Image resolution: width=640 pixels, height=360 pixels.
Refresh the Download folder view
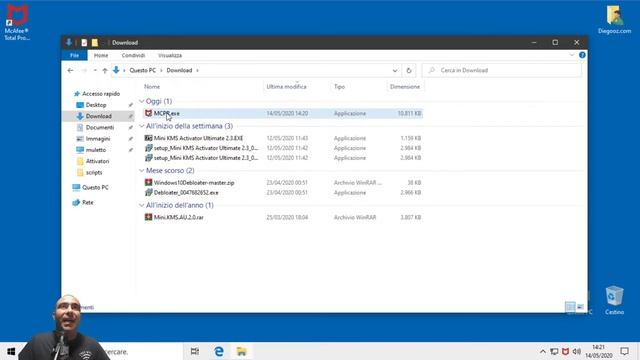(x=409, y=71)
